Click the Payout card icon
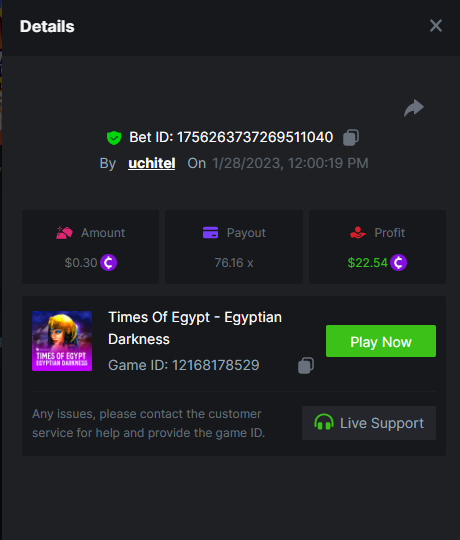Image resolution: width=460 pixels, height=540 pixels. [210, 232]
